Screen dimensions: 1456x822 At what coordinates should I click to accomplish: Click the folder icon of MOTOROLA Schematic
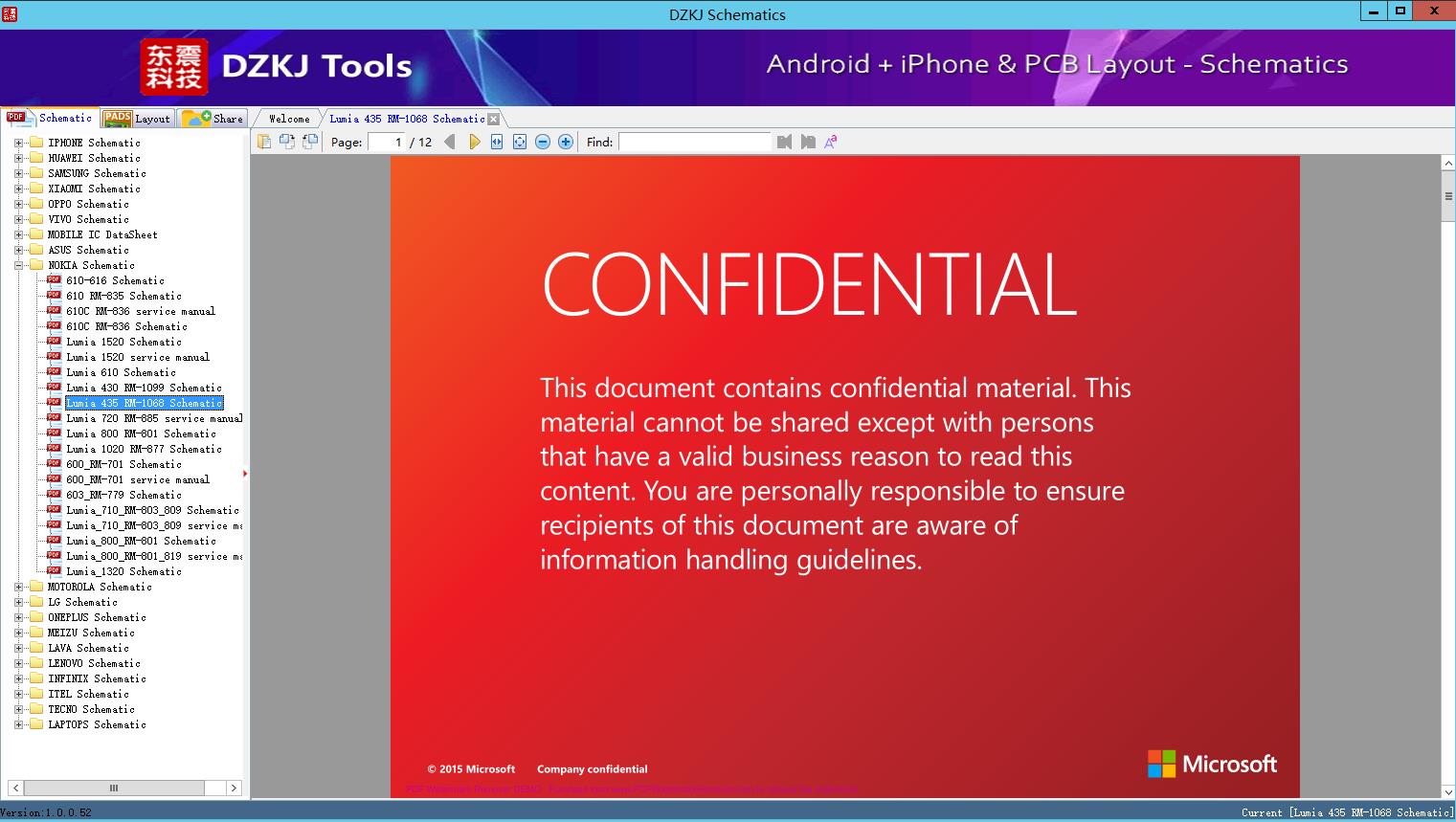coord(36,587)
